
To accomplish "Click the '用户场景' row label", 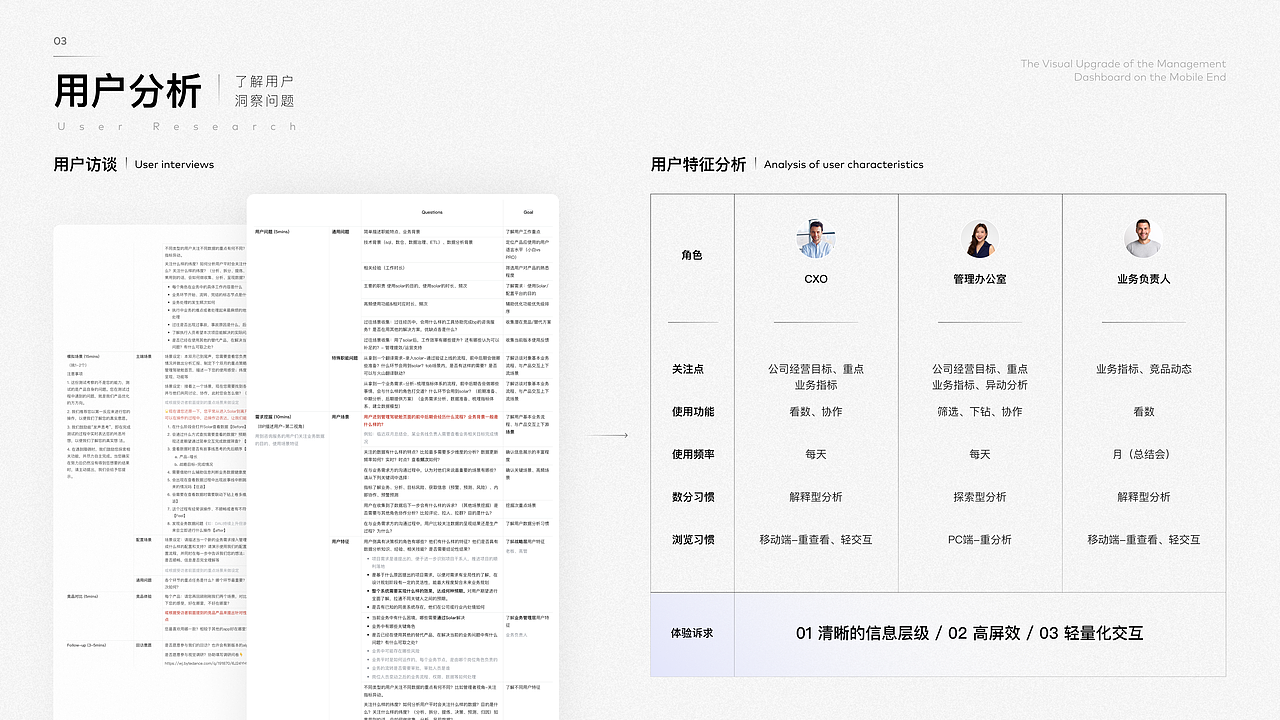I will pyautogui.click(x=341, y=416).
